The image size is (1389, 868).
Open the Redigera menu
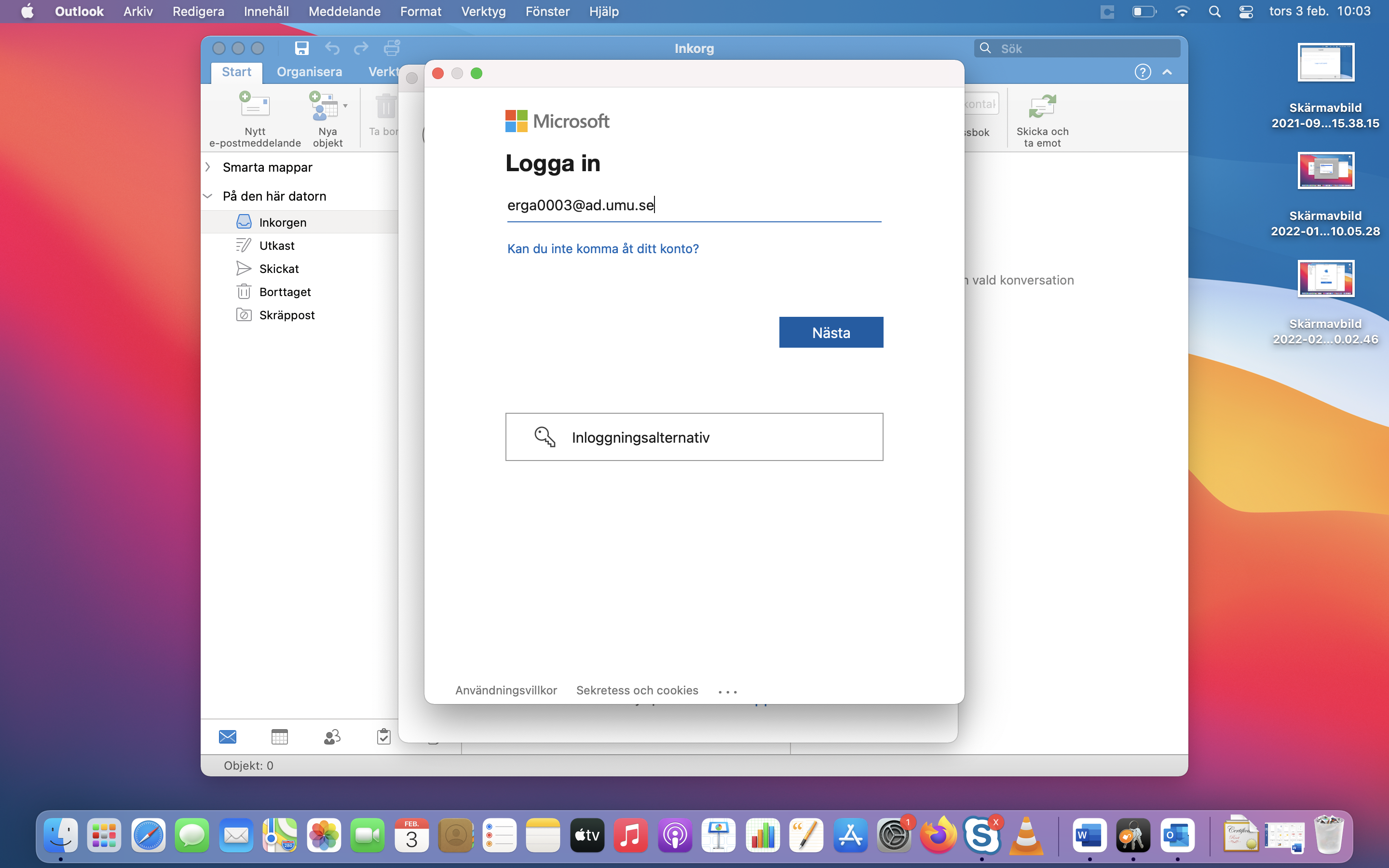[198, 12]
